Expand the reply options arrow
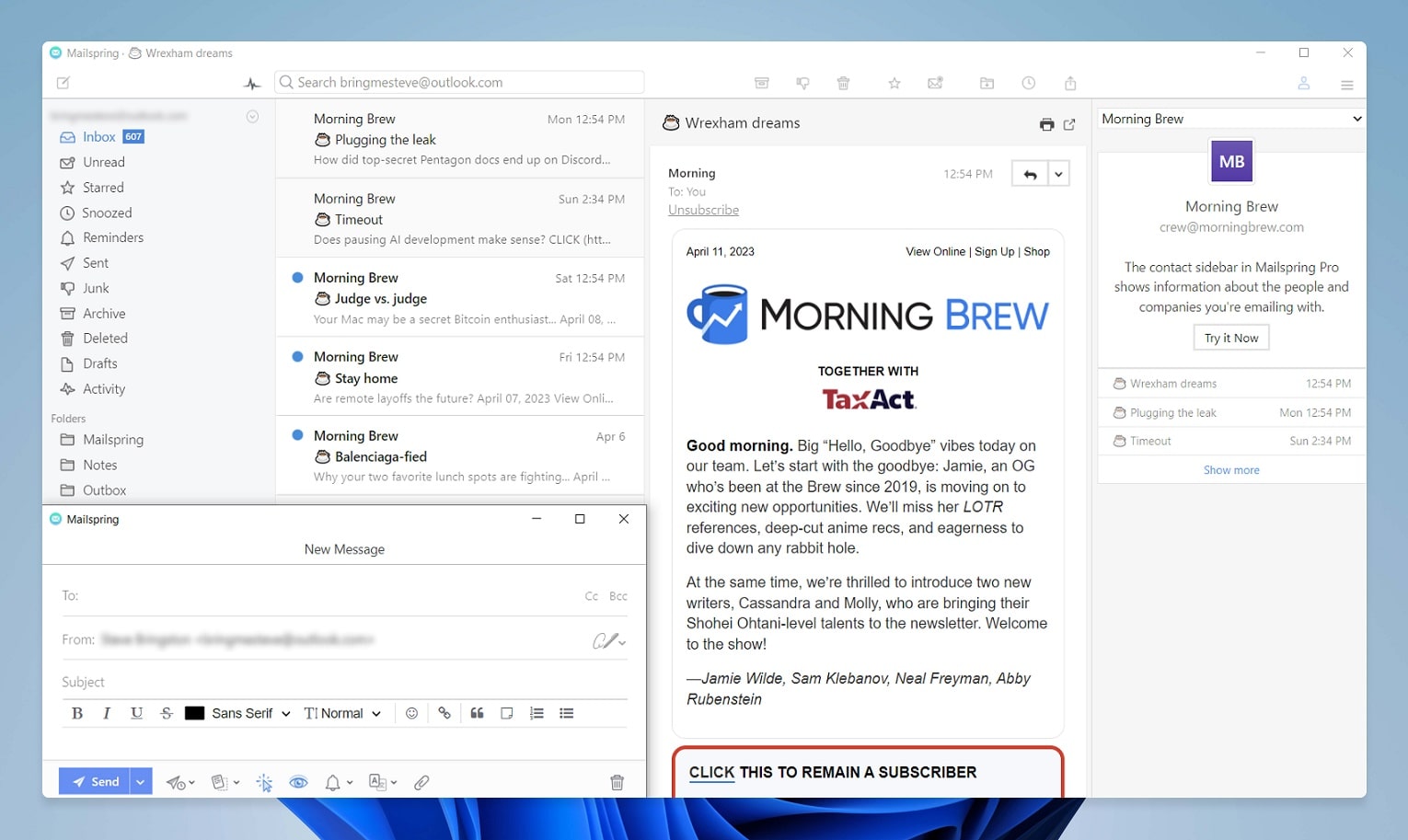Image resolution: width=1408 pixels, height=840 pixels. click(x=1058, y=174)
